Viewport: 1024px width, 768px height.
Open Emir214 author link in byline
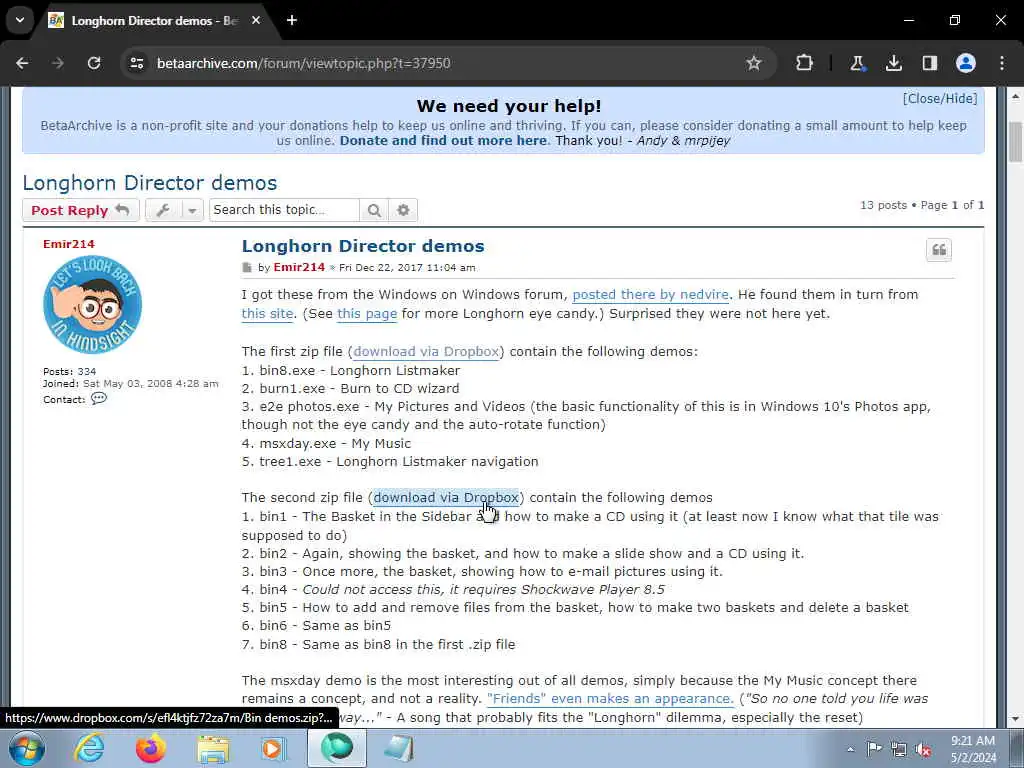click(x=299, y=267)
